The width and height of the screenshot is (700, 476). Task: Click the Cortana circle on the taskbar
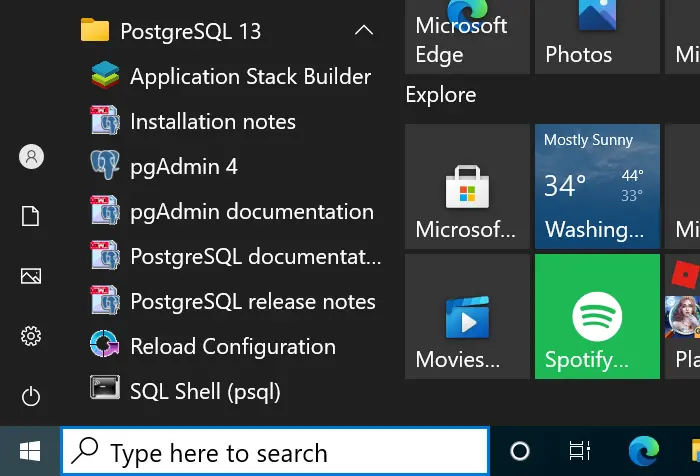tap(520, 451)
